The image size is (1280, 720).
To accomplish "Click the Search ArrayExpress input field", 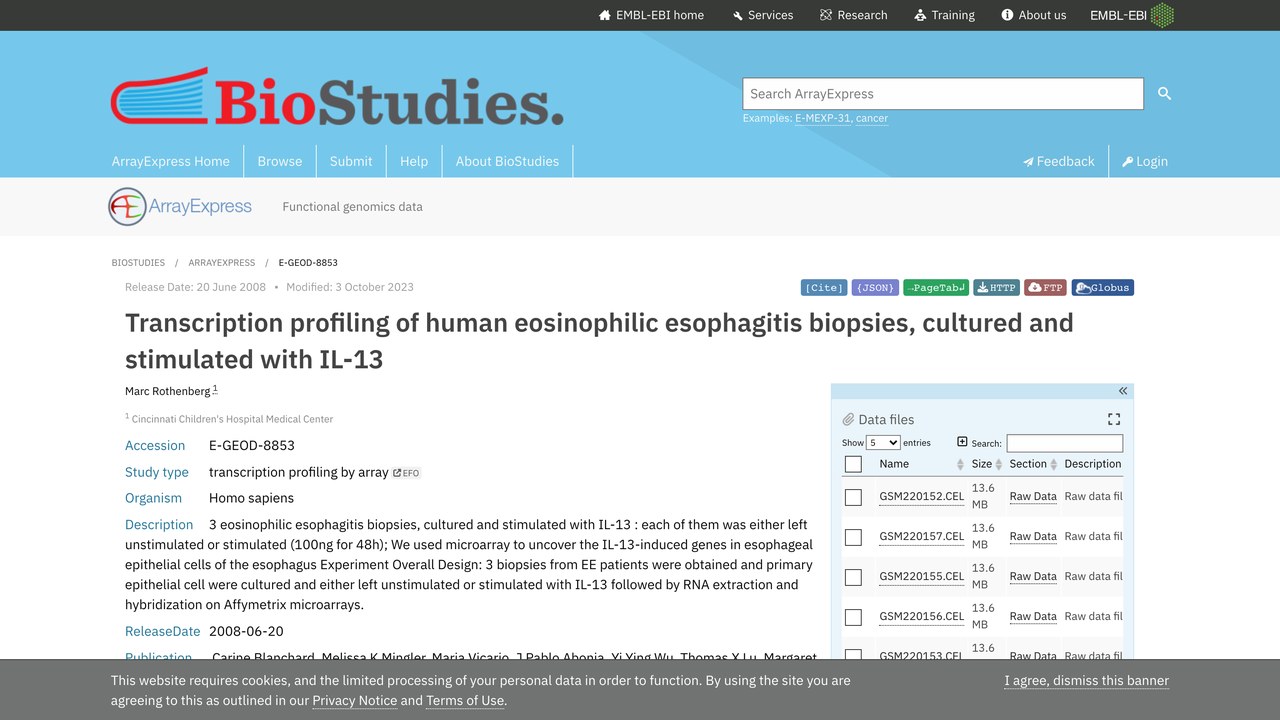I will pyautogui.click(x=943, y=94).
